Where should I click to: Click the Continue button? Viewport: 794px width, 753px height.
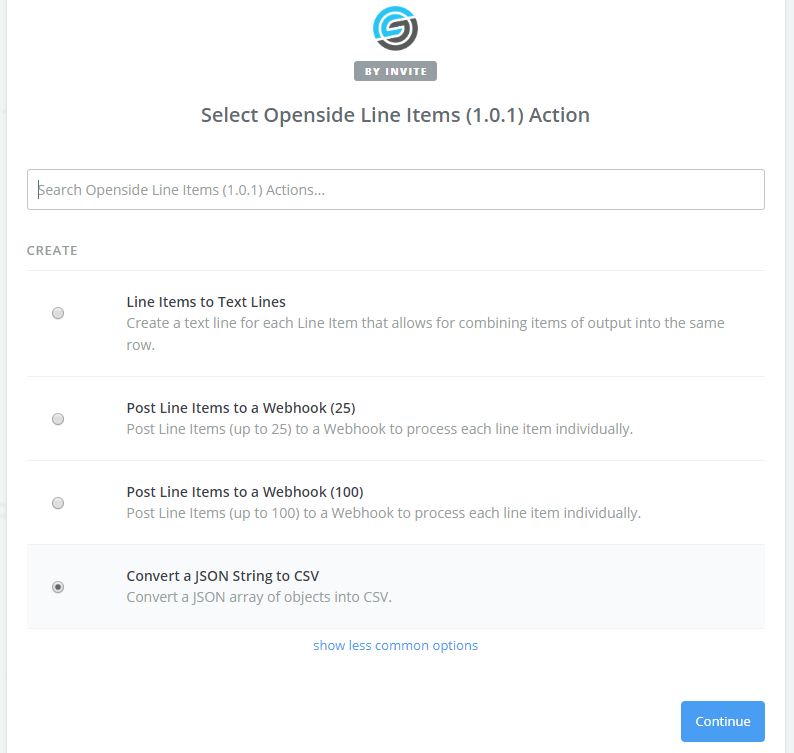pyautogui.click(x=723, y=721)
